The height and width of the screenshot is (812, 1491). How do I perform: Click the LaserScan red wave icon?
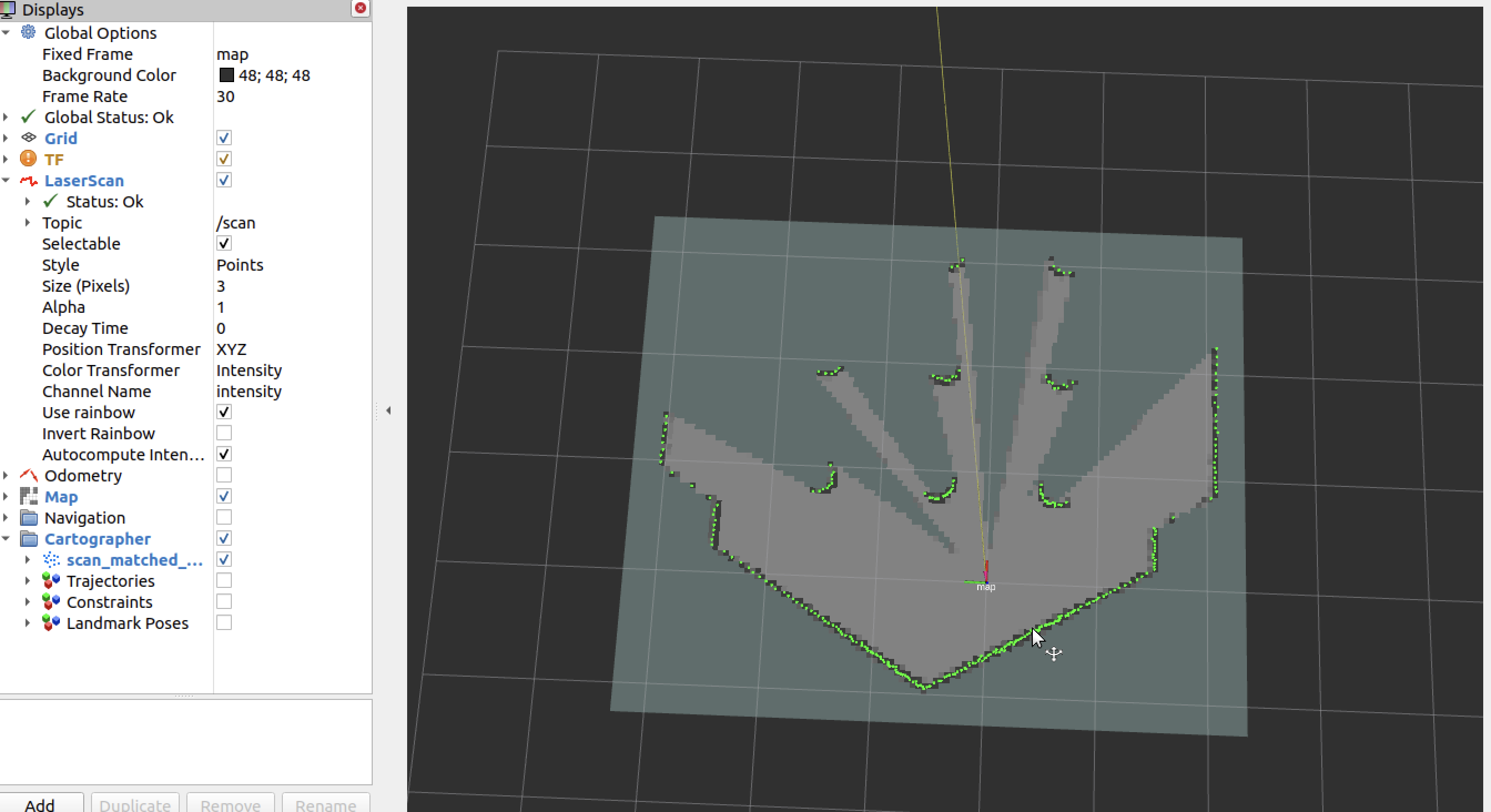coord(28,181)
